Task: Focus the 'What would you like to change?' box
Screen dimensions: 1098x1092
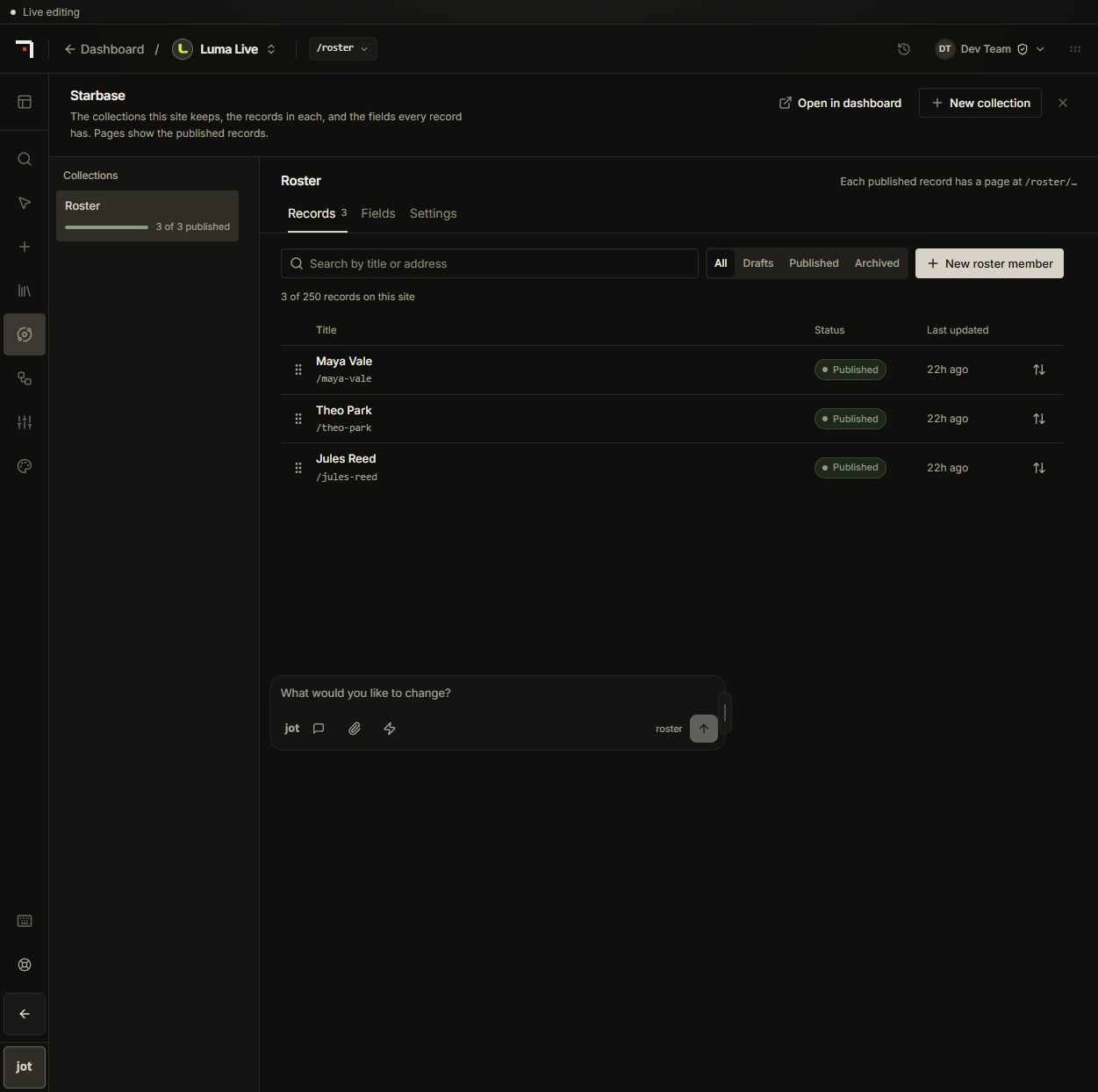Action: point(497,693)
